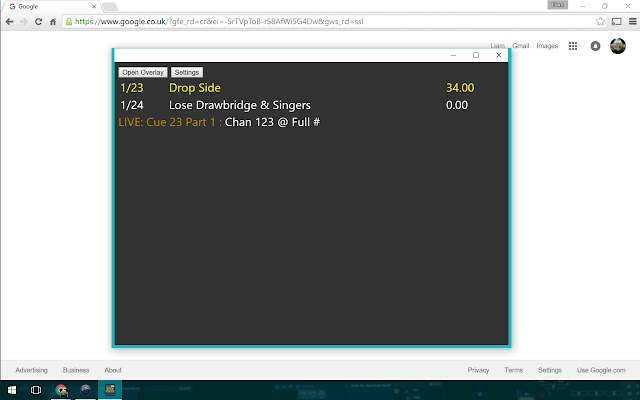Screen dimensions: 640x400
Task: Click the 0.00 cue time value
Action: click(457, 105)
